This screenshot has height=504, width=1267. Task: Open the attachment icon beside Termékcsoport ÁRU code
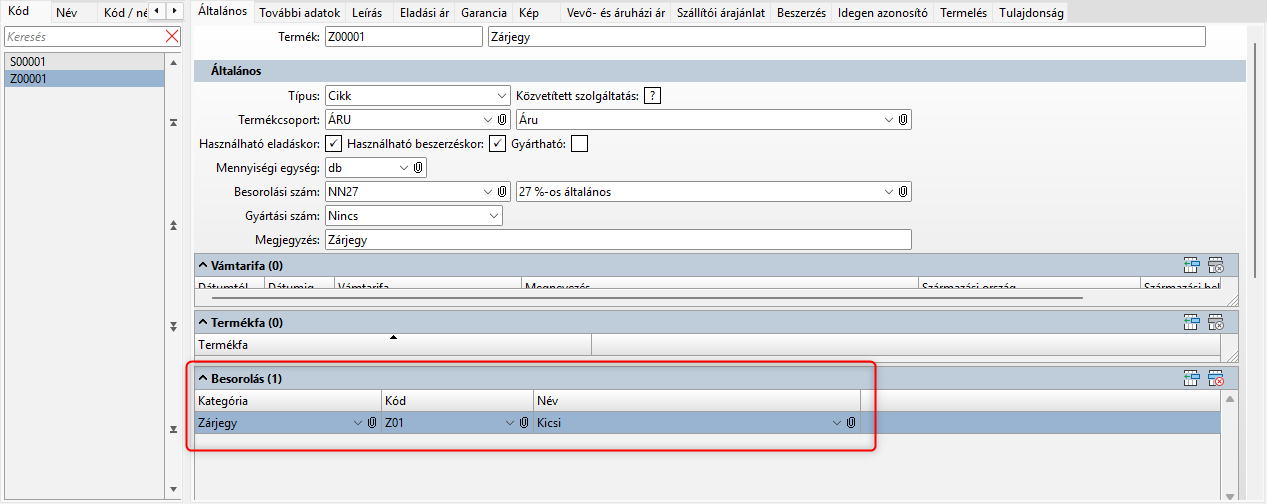pos(502,119)
